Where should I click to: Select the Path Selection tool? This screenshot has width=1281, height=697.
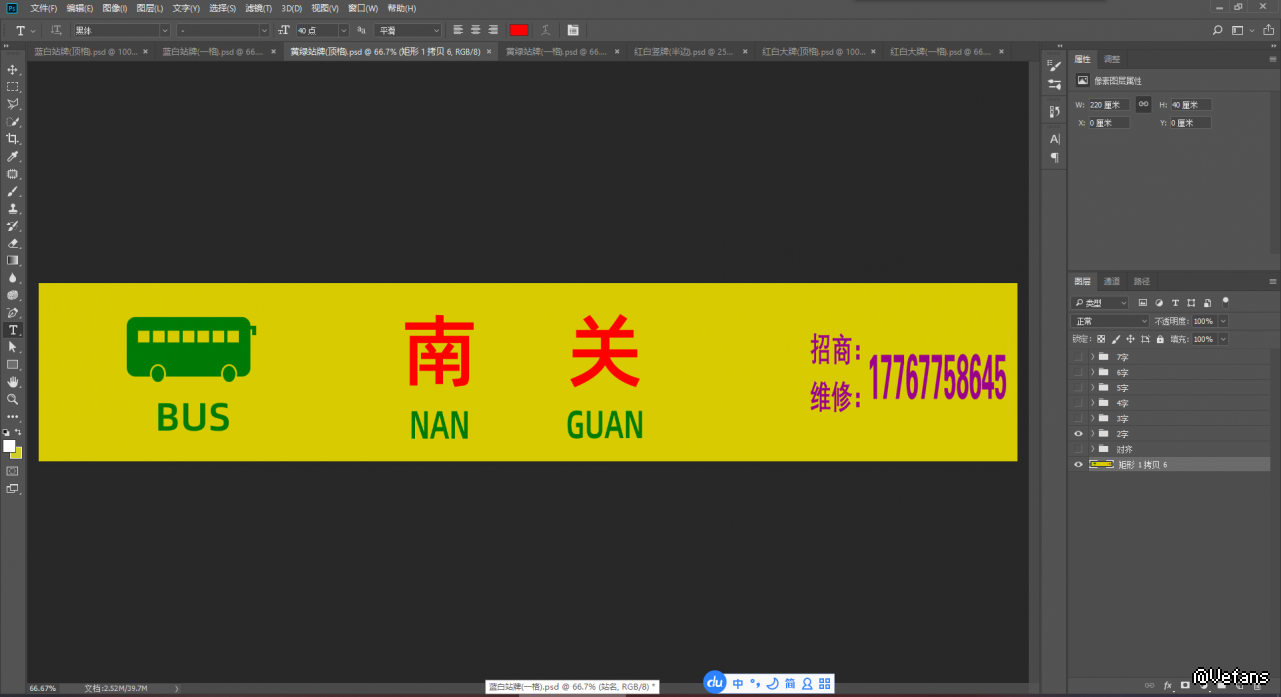pyautogui.click(x=13, y=347)
